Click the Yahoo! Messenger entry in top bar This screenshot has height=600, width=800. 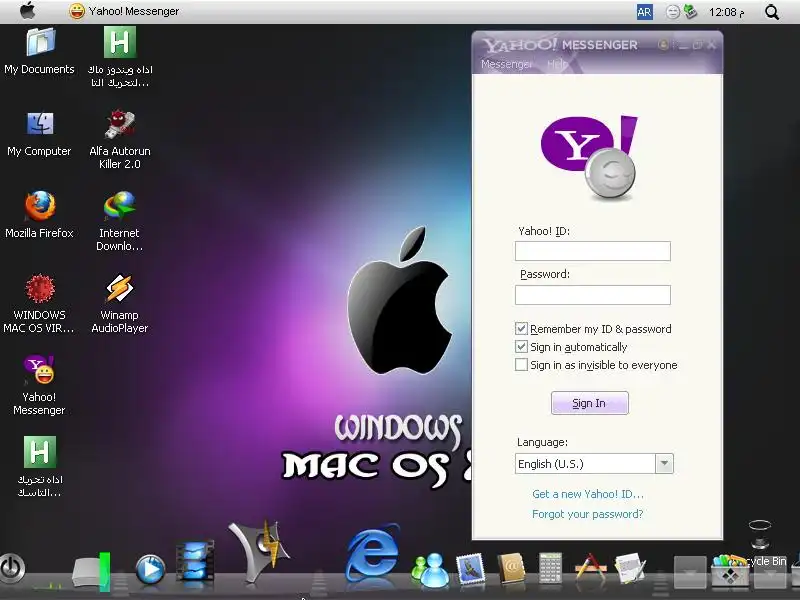pyautogui.click(x=124, y=11)
